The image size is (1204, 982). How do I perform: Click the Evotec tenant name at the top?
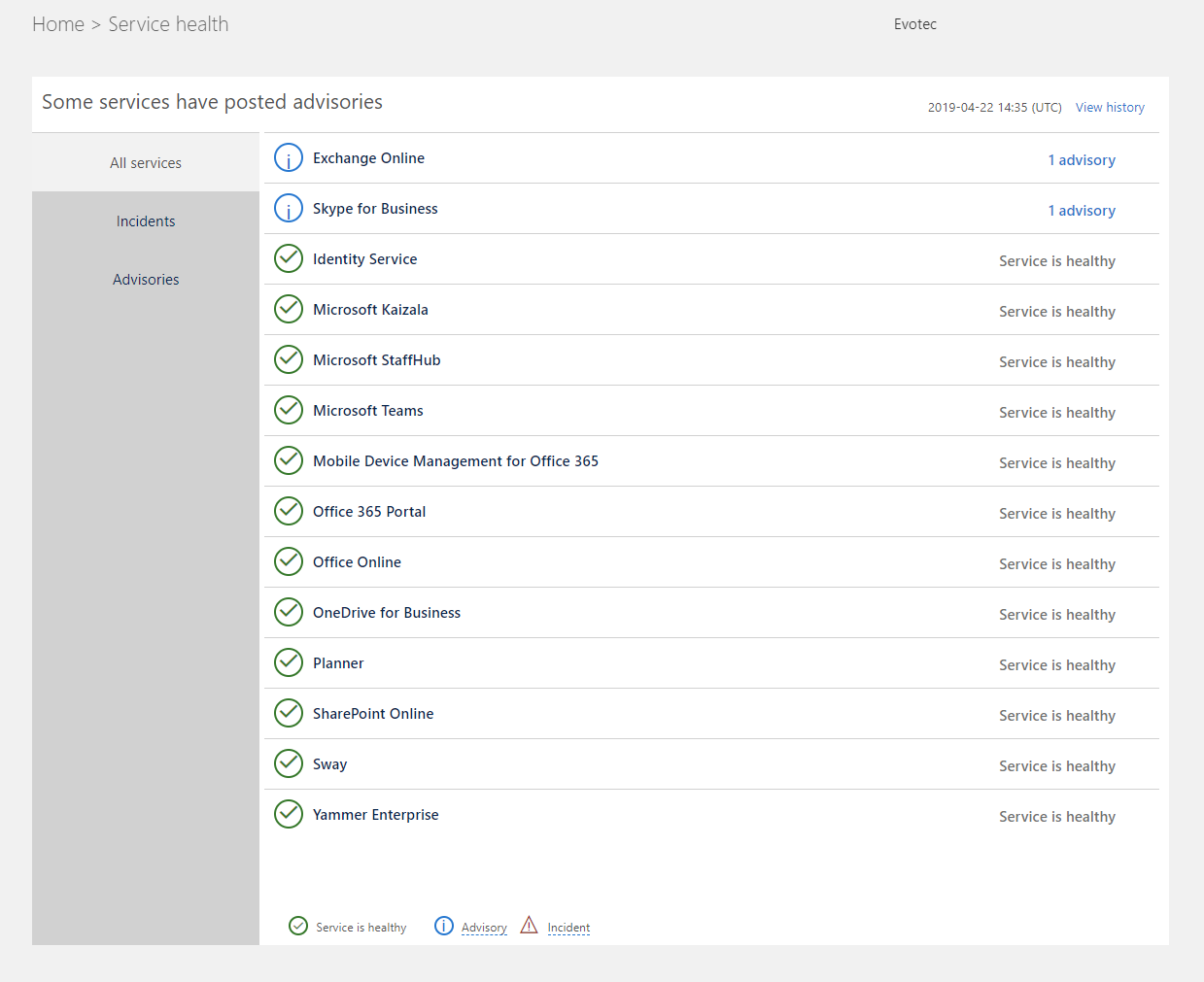pos(914,23)
